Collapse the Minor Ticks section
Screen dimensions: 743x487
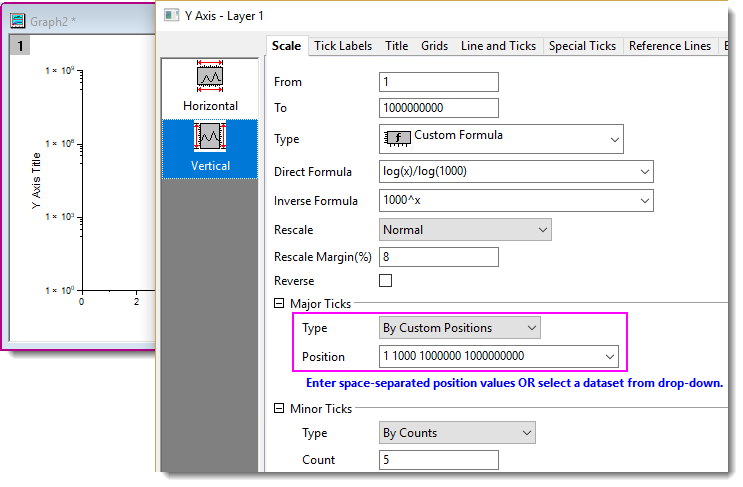[279, 409]
